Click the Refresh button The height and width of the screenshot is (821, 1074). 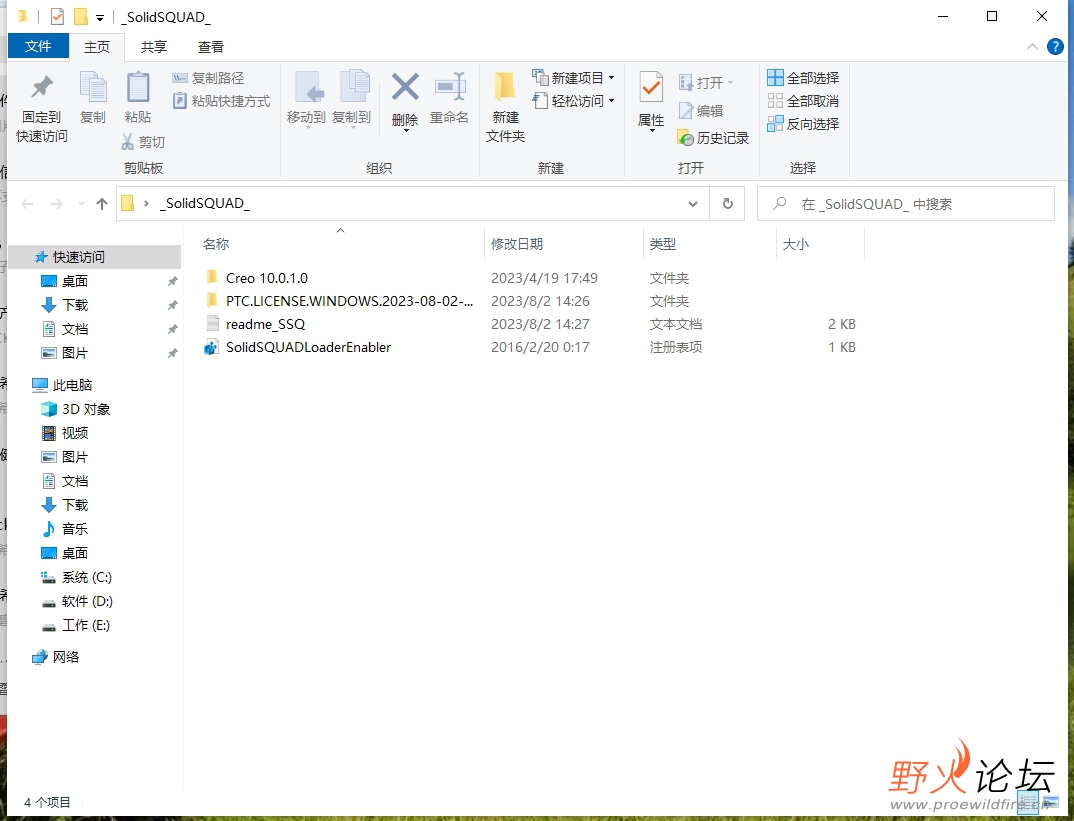(x=727, y=204)
